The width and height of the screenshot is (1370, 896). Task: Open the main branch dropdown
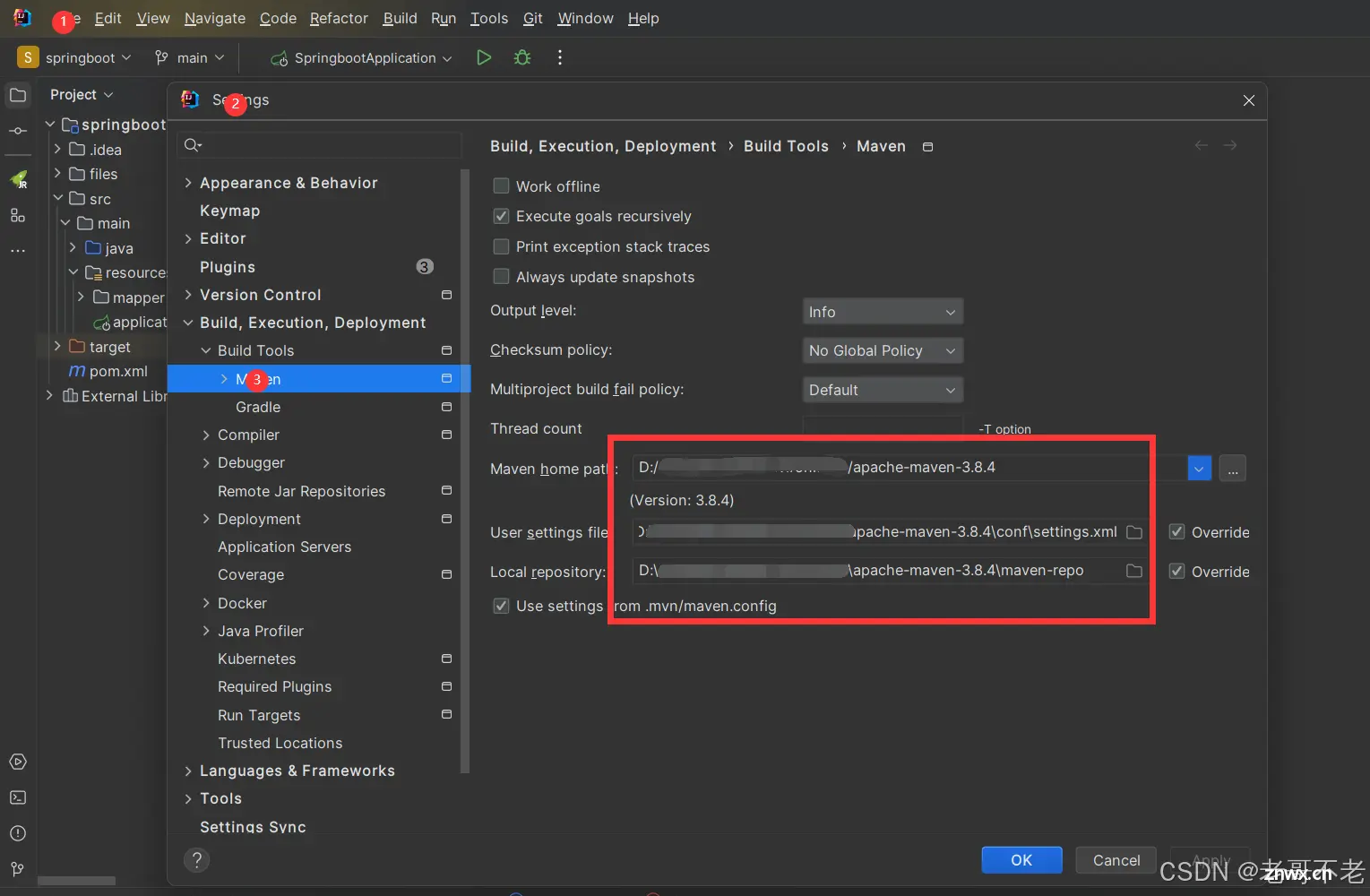click(189, 57)
